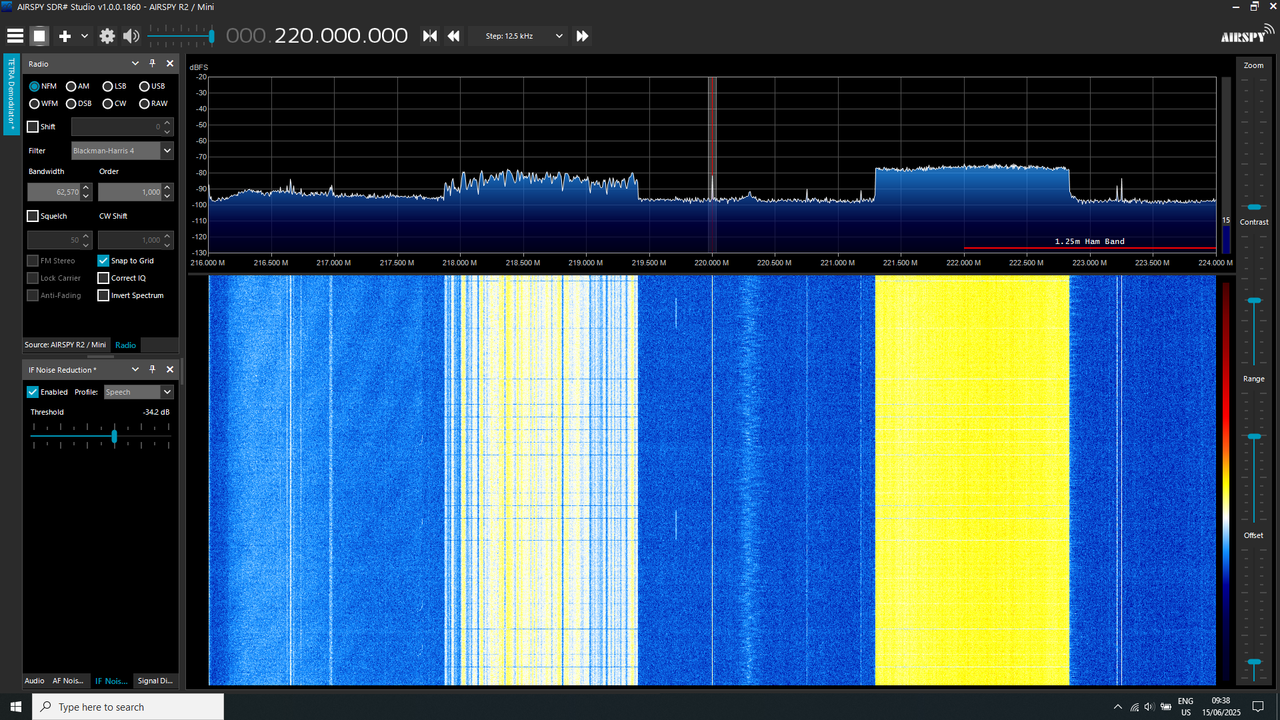This screenshot has height=720, width=1280.
Task: Expand the Step 12.5 kHz dropdown
Action: coord(522,36)
